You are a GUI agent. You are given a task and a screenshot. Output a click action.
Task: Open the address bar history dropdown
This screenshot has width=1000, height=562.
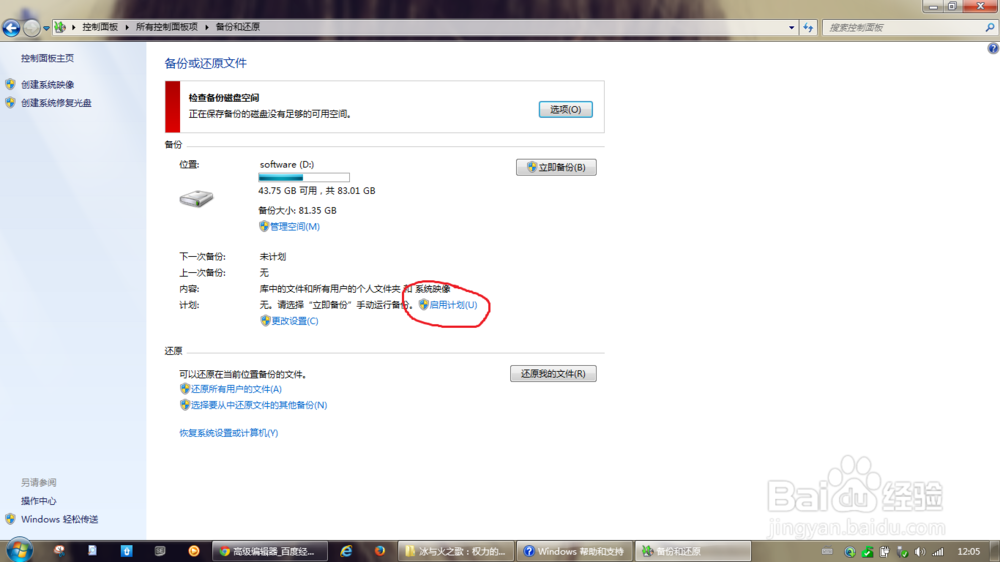pyautogui.click(x=791, y=27)
